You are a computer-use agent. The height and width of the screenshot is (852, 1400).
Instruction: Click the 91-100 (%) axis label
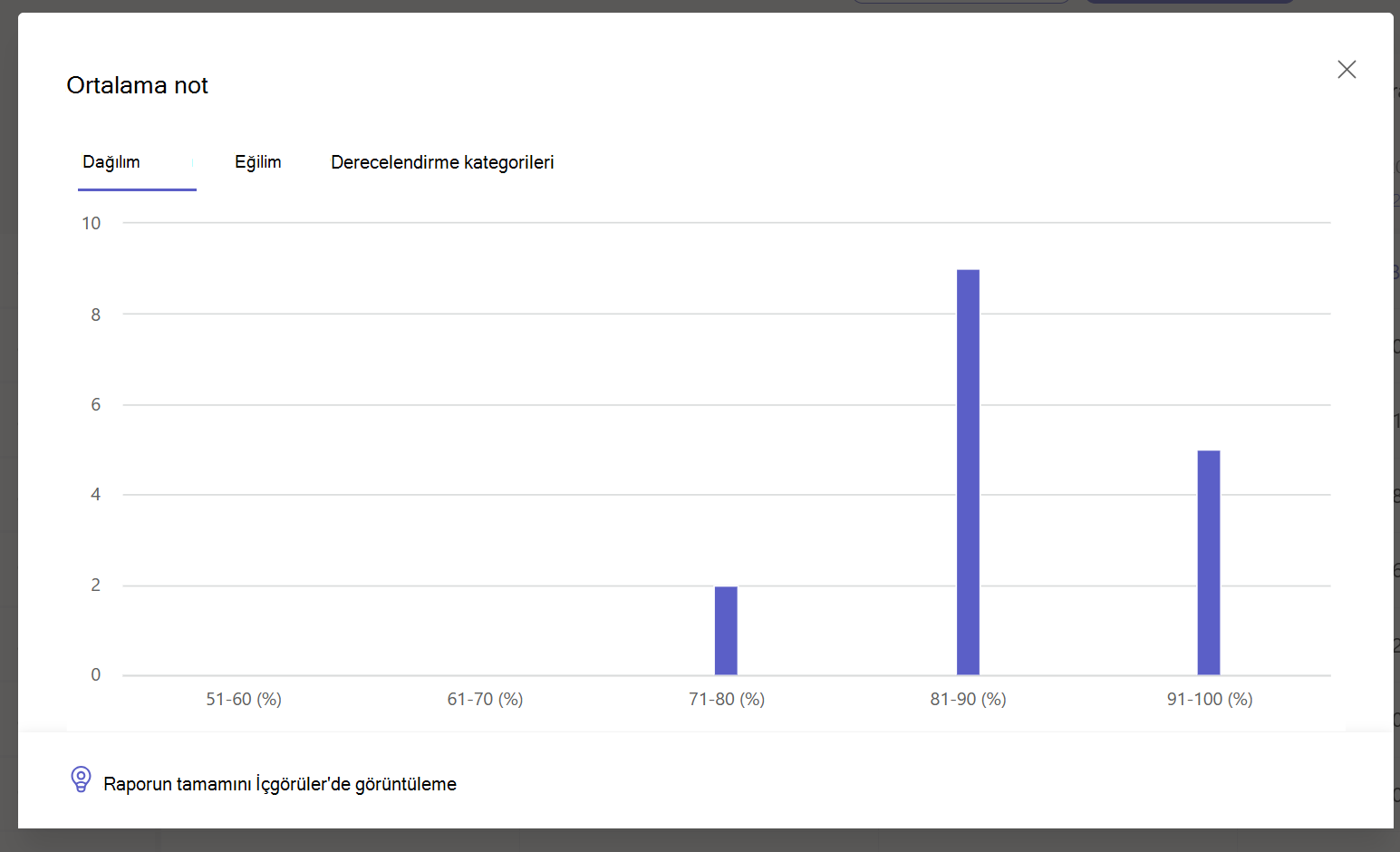click(x=1210, y=699)
